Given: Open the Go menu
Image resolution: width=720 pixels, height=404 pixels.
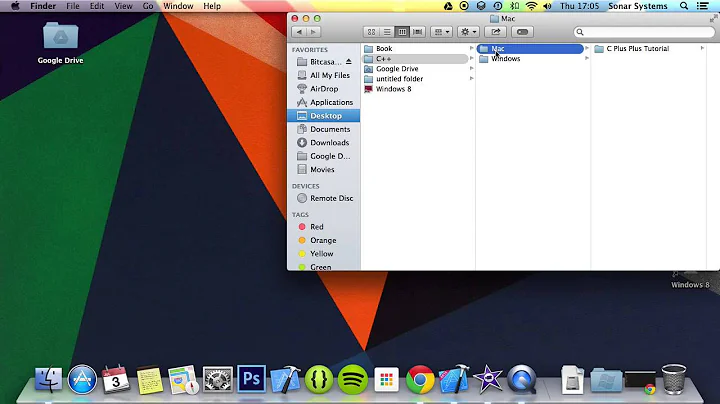Looking at the screenshot, I should (x=148, y=6).
